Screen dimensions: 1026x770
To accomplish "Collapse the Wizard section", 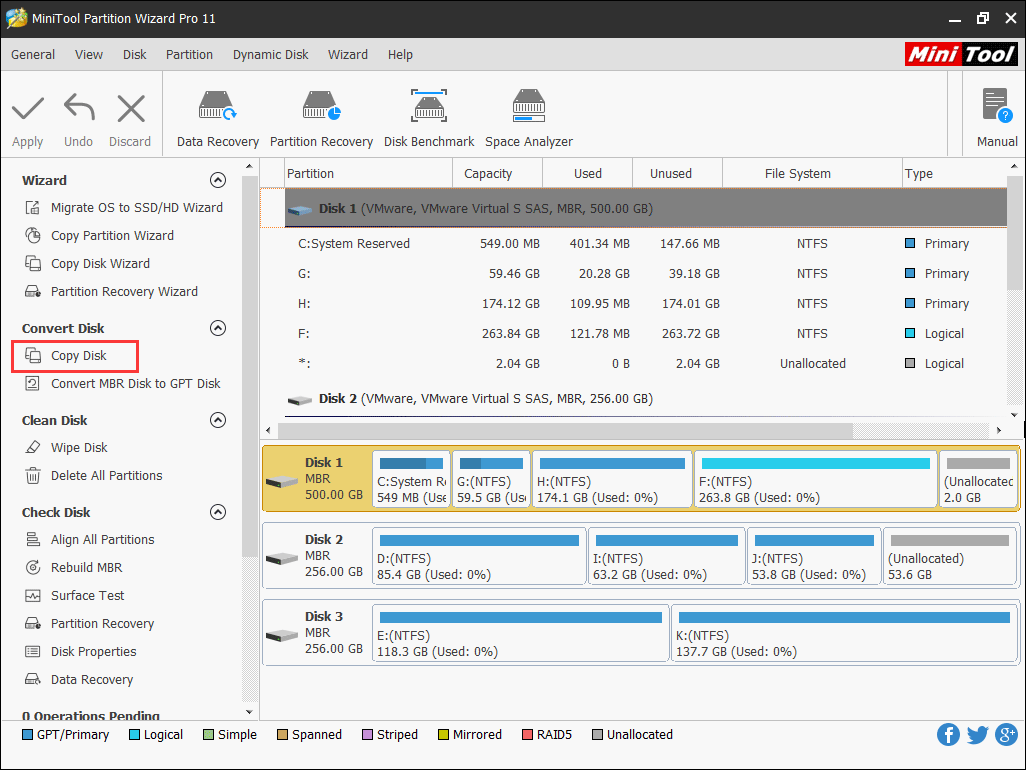I will click(x=217, y=181).
